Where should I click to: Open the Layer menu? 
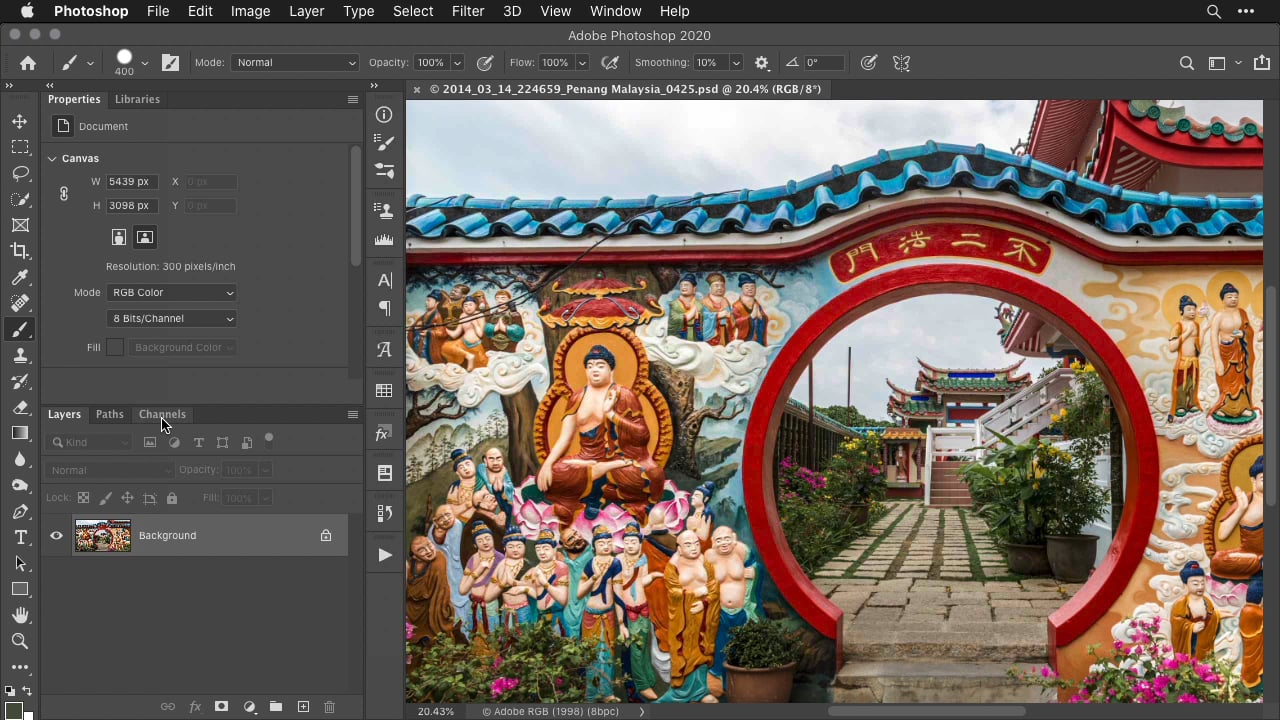(306, 11)
